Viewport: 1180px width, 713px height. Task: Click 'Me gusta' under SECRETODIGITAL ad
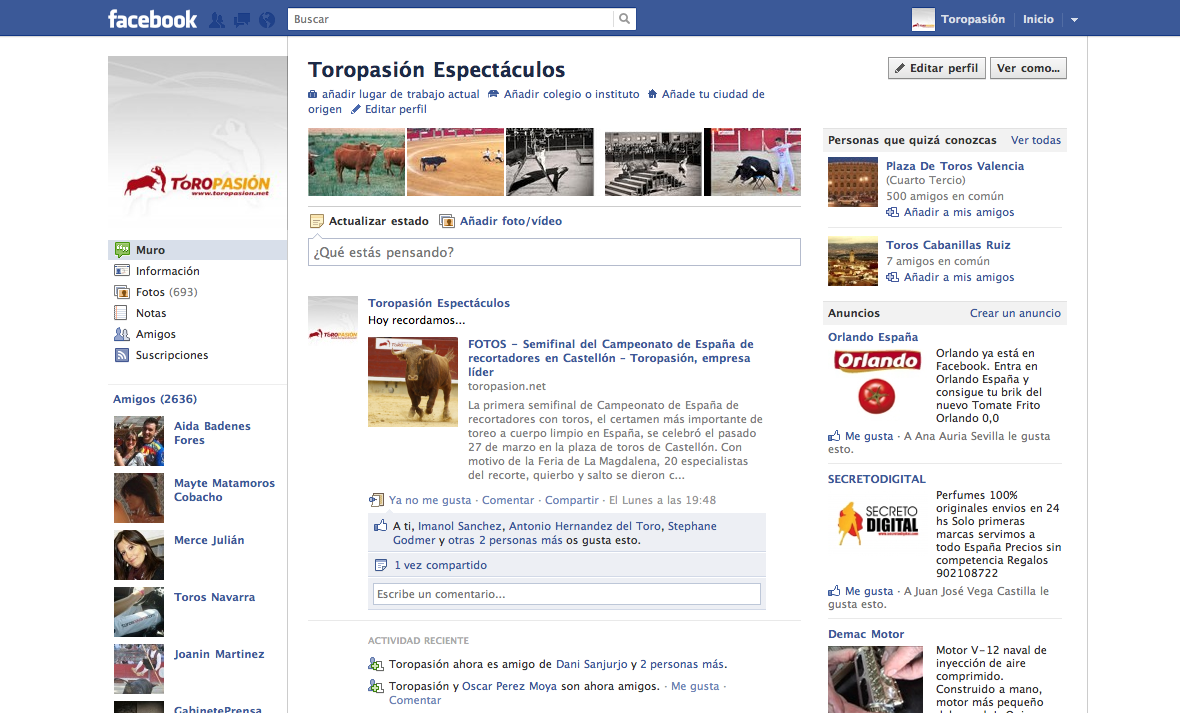coord(868,591)
